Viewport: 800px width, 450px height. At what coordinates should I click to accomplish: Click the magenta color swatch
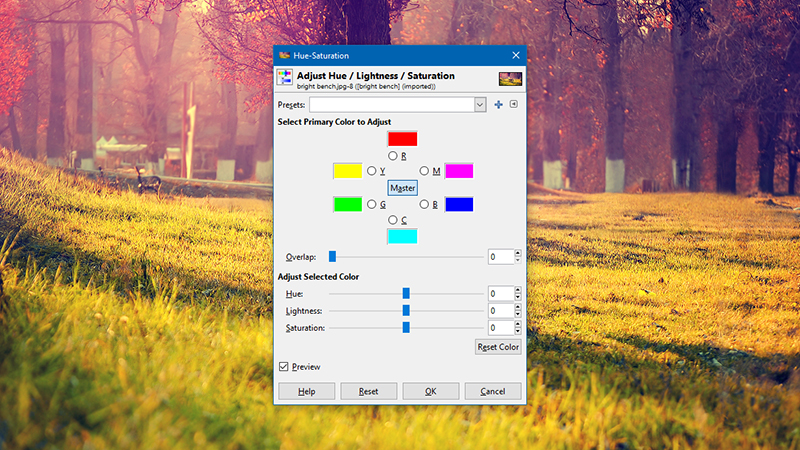[x=459, y=171]
